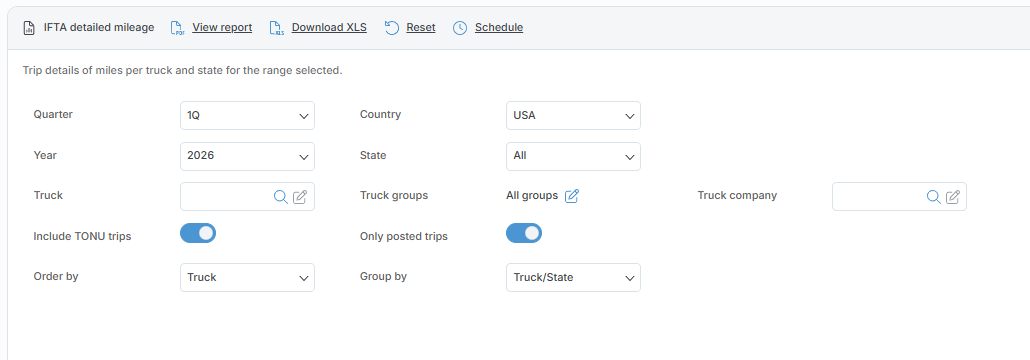The image size is (1030, 360).
Task: Click the Truck groups label
Action: click(x=394, y=196)
